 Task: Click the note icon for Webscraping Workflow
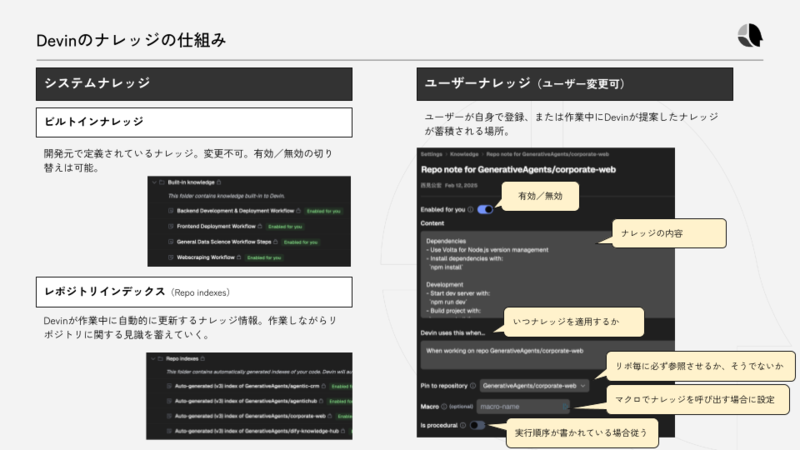click(x=171, y=257)
